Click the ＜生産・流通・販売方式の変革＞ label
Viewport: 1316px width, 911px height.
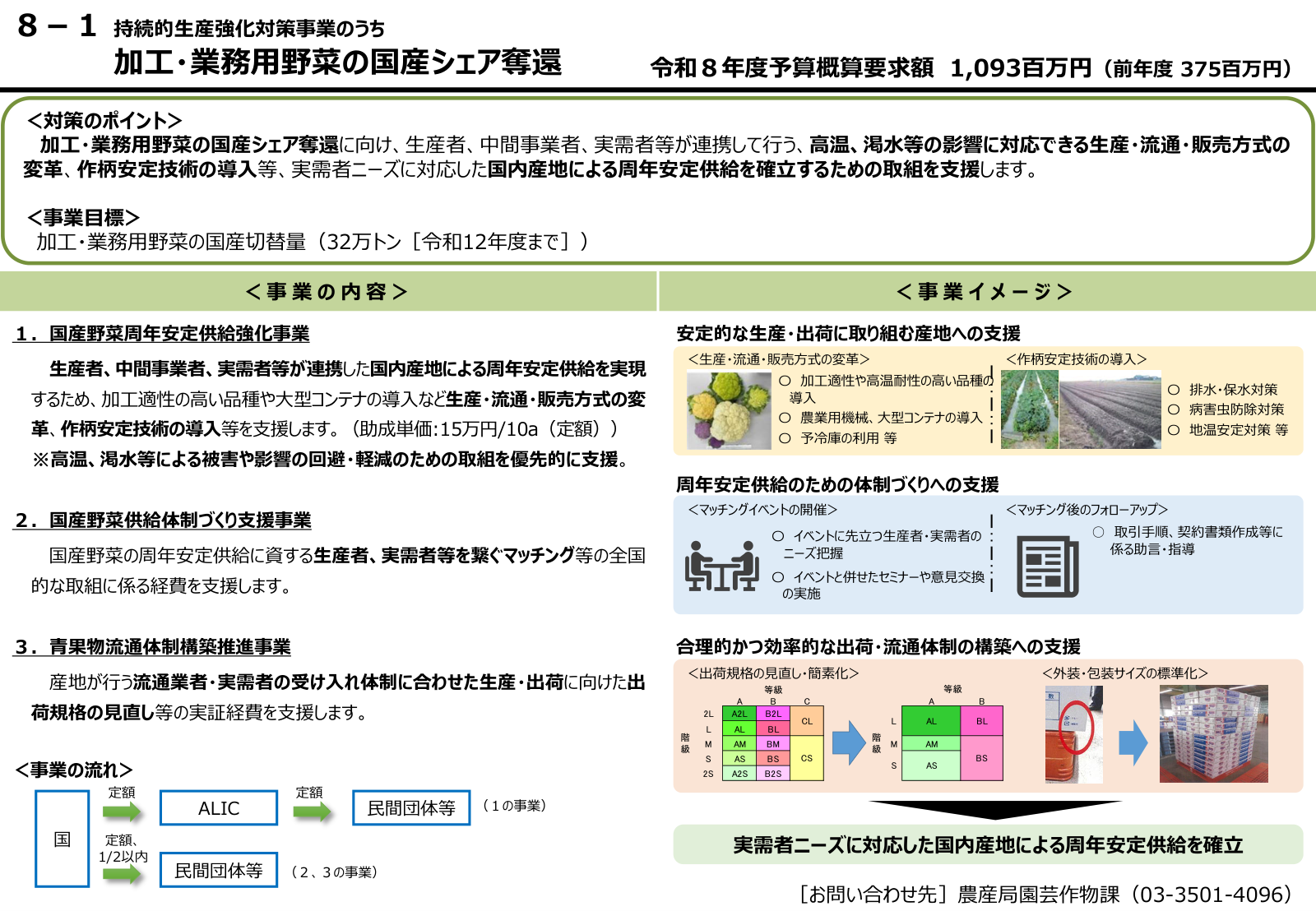point(779,359)
